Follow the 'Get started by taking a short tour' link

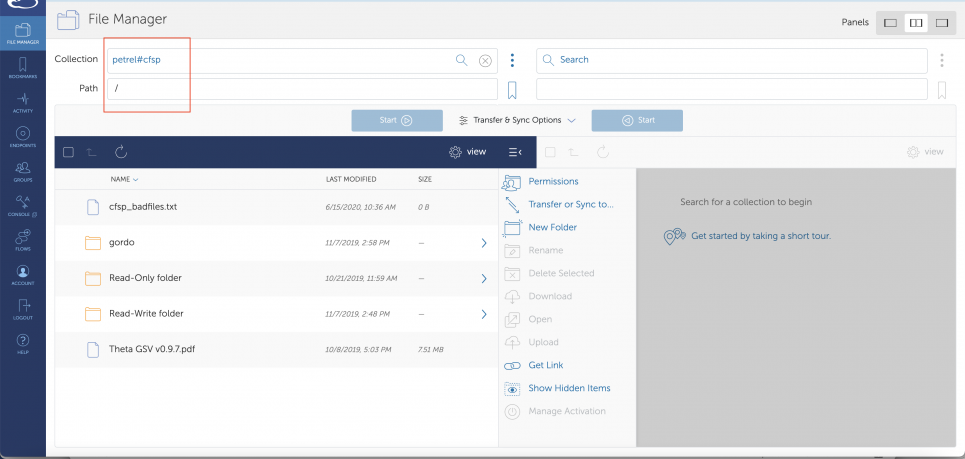pos(760,236)
